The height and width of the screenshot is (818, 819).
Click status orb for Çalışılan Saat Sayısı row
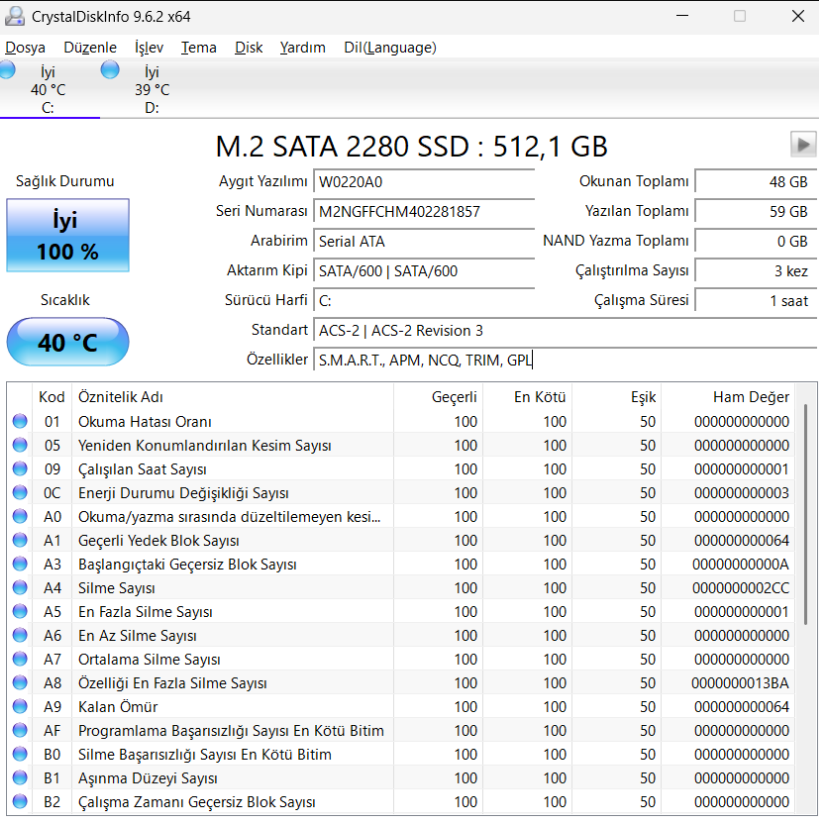(x=20, y=469)
